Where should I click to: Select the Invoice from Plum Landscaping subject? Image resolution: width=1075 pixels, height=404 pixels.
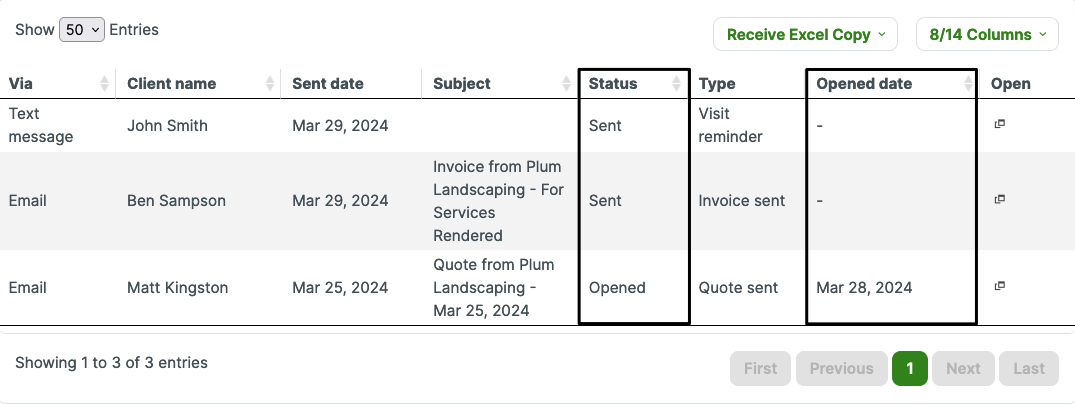pos(498,201)
